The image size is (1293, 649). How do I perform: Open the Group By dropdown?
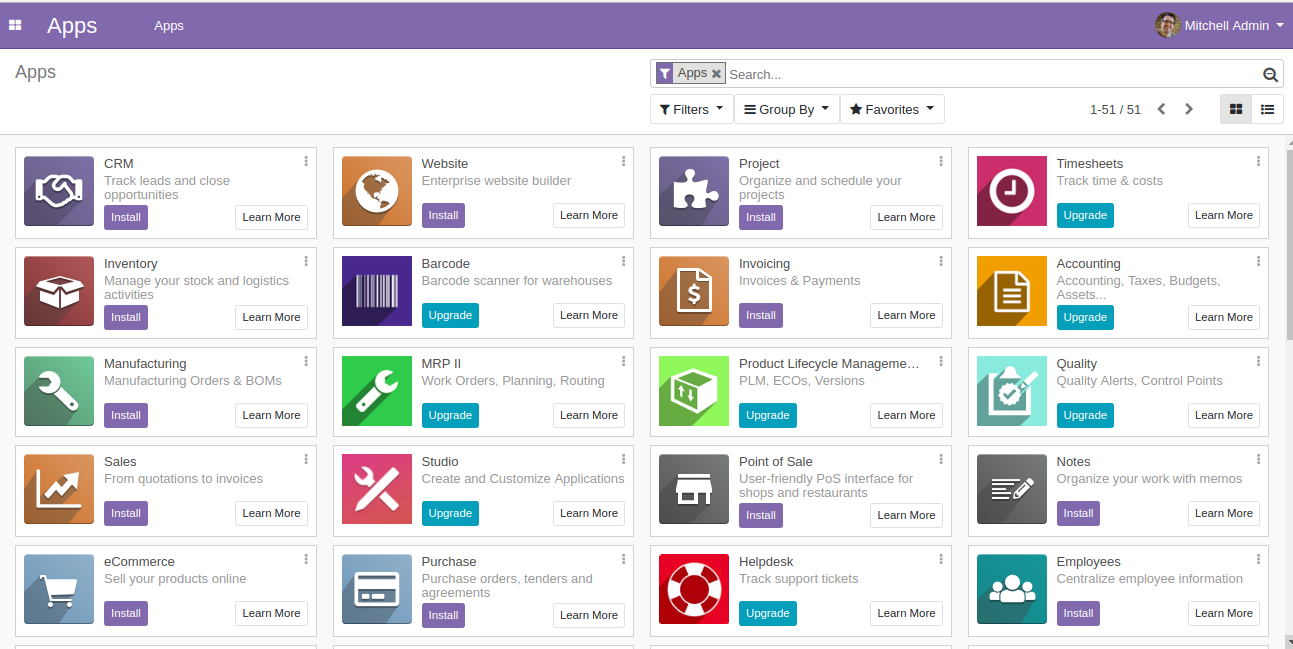coord(786,109)
